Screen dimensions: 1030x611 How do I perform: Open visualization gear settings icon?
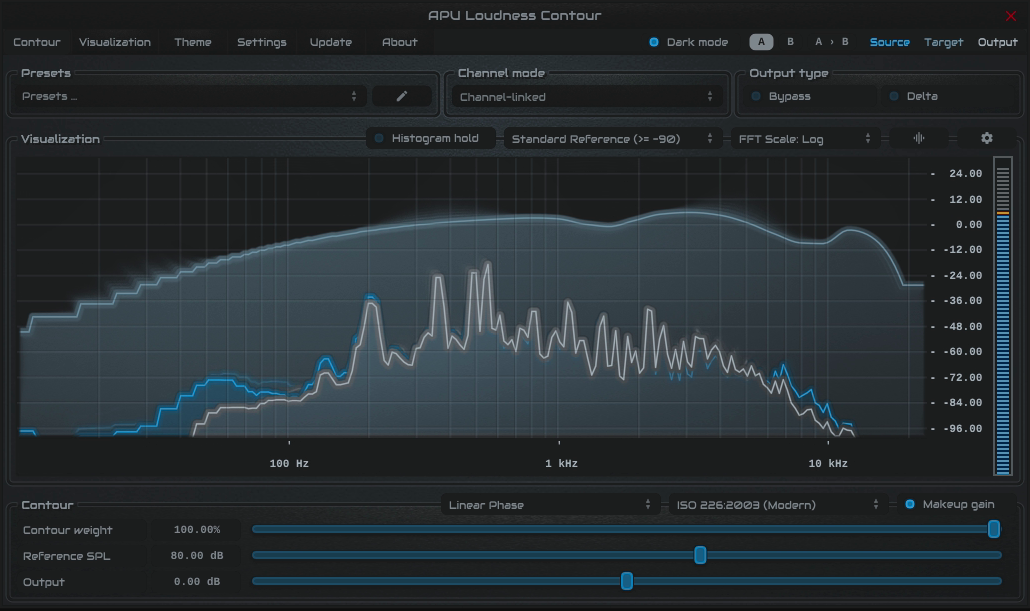coord(986,138)
